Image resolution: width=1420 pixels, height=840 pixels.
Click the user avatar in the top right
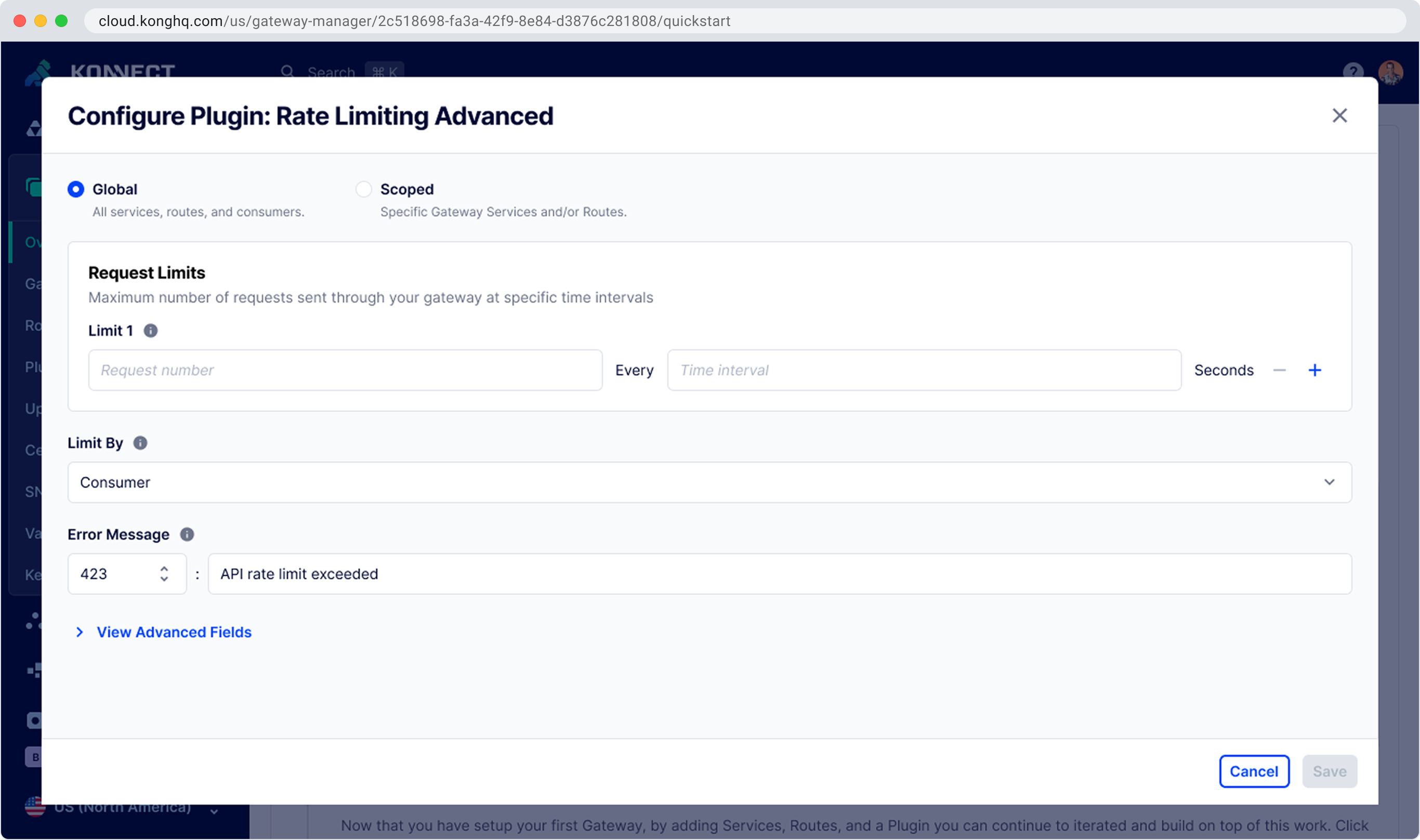1390,71
